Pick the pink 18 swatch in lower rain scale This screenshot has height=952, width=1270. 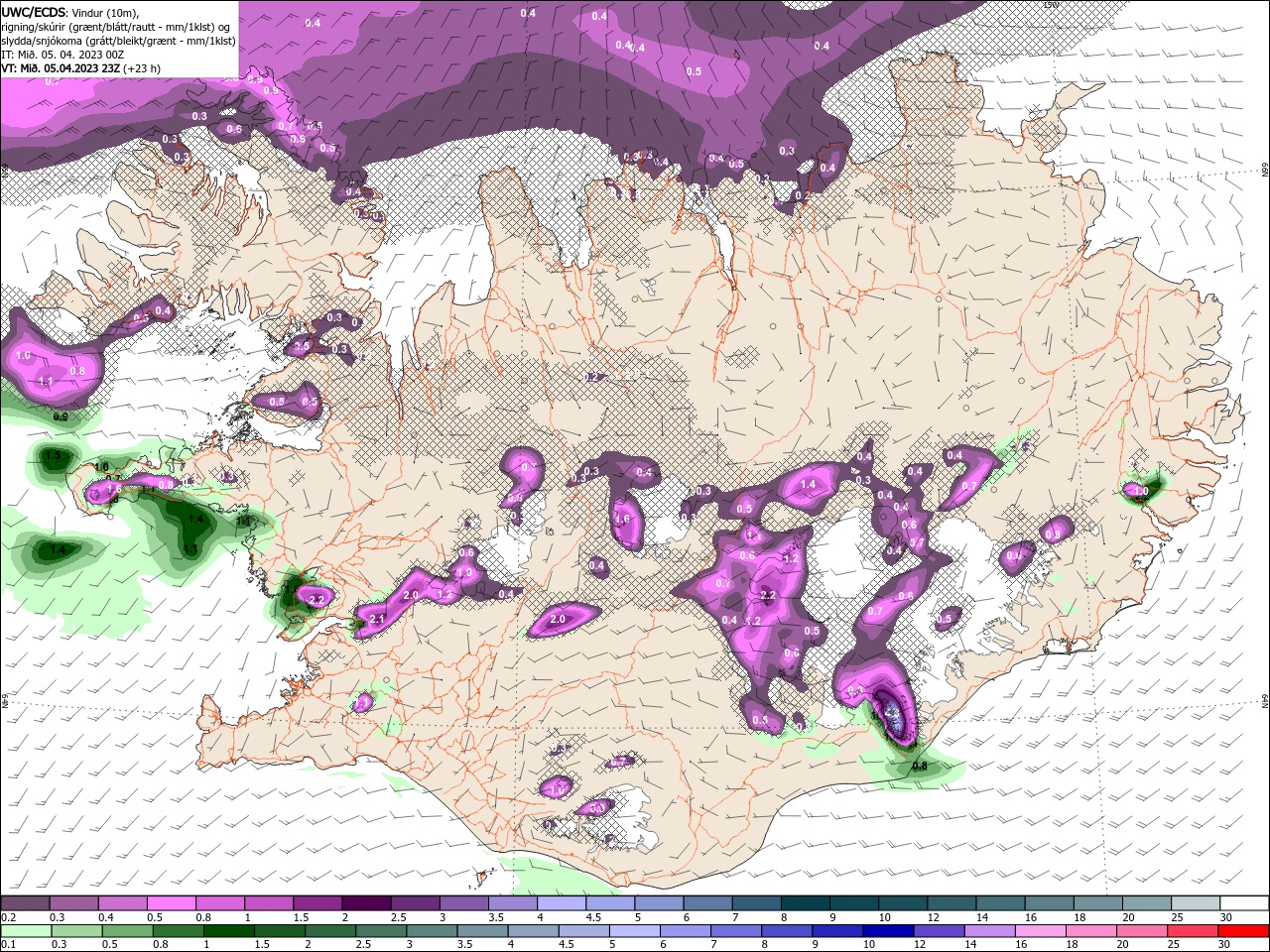[x=1091, y=931]
